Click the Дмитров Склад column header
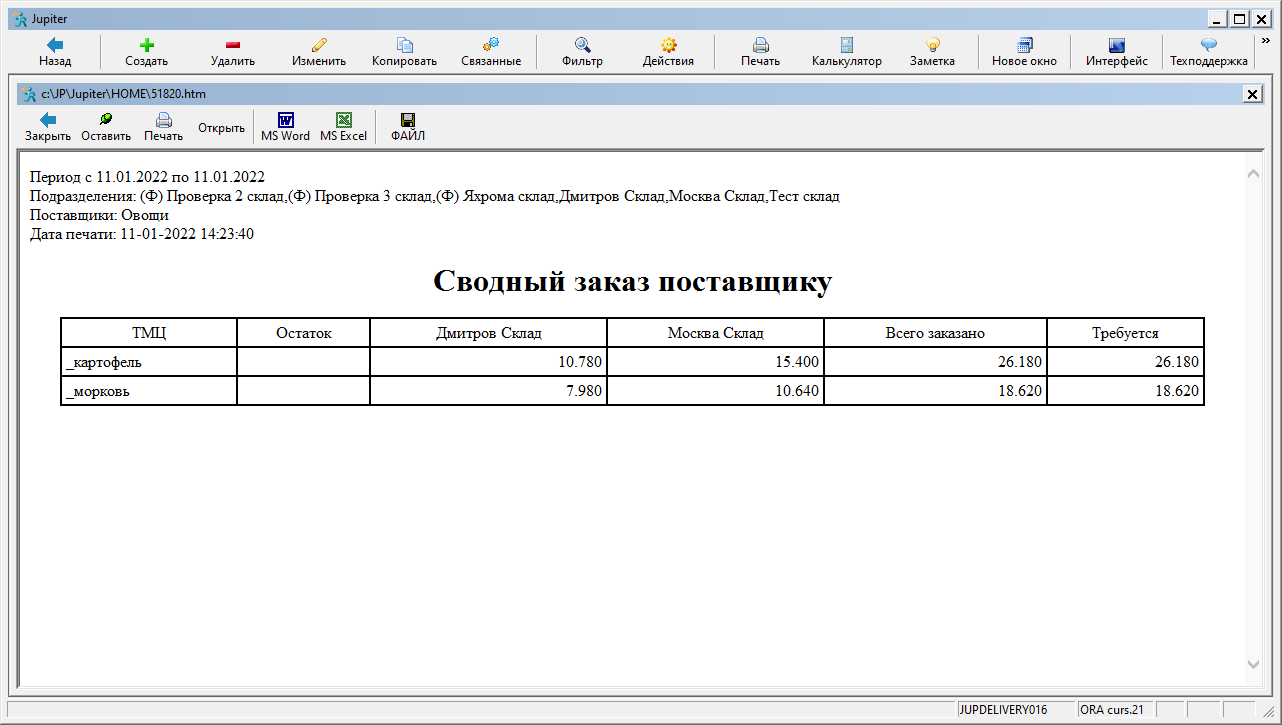The height and width of the screenshot is (725, 1282). 489,333
